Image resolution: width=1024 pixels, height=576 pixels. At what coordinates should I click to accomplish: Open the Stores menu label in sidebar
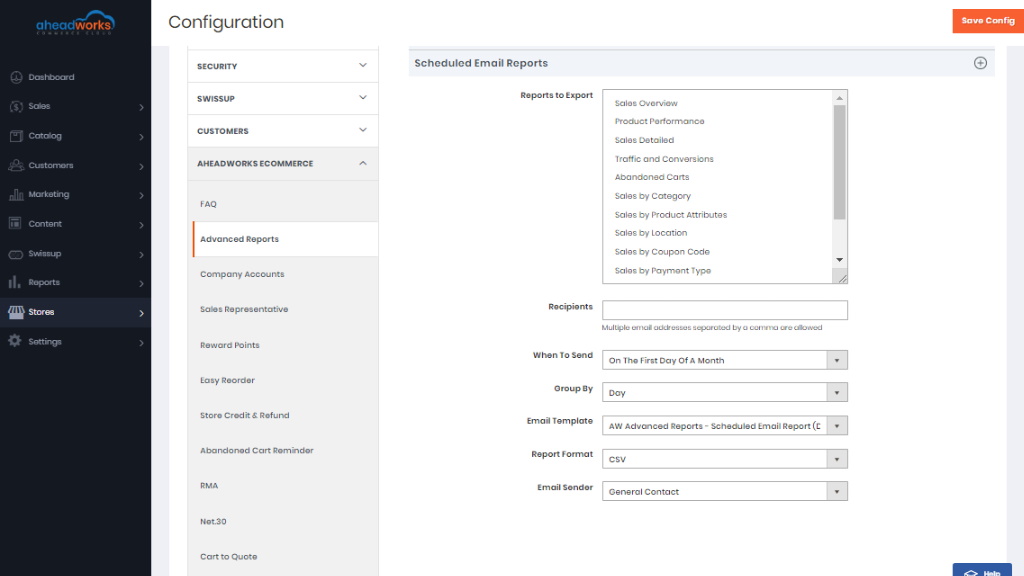[x=41, y=312]
